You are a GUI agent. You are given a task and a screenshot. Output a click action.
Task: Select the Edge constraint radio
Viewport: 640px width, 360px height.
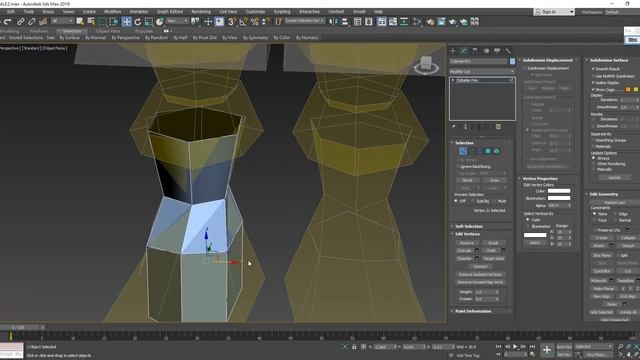(616, 214)
